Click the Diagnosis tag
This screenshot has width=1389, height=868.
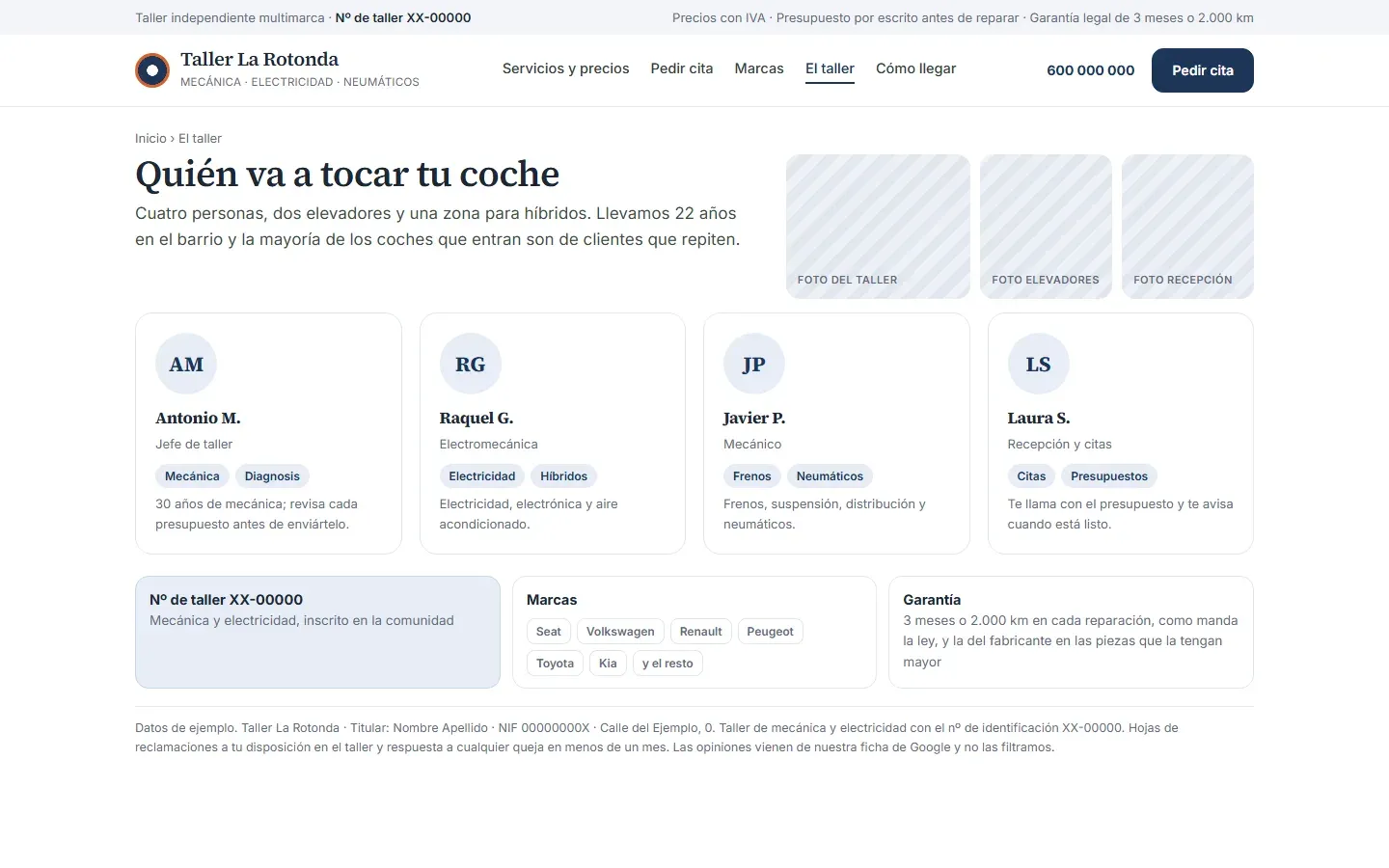[x=272, y=476]
